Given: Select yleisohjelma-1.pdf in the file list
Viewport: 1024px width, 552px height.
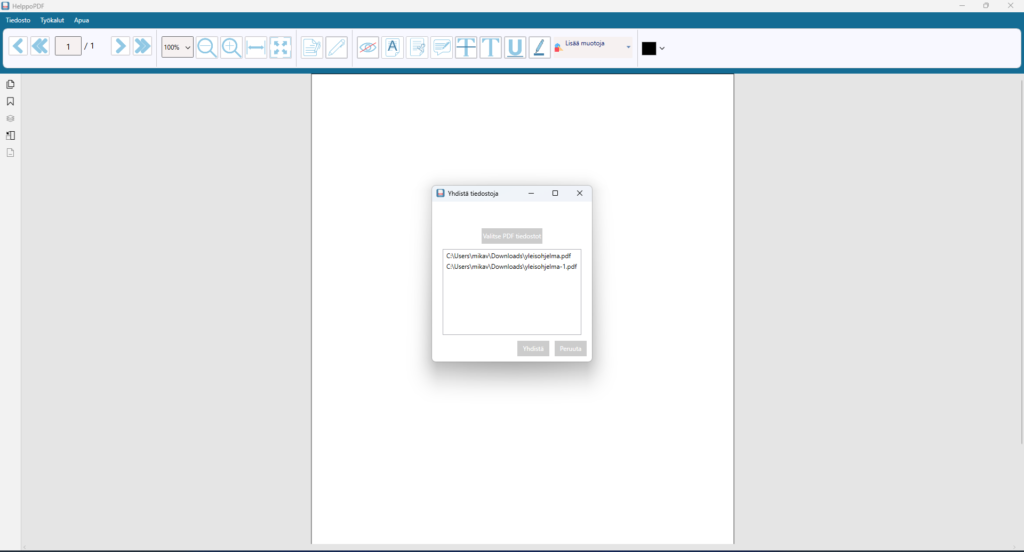Looking at the screenshot, I should 511,267.
